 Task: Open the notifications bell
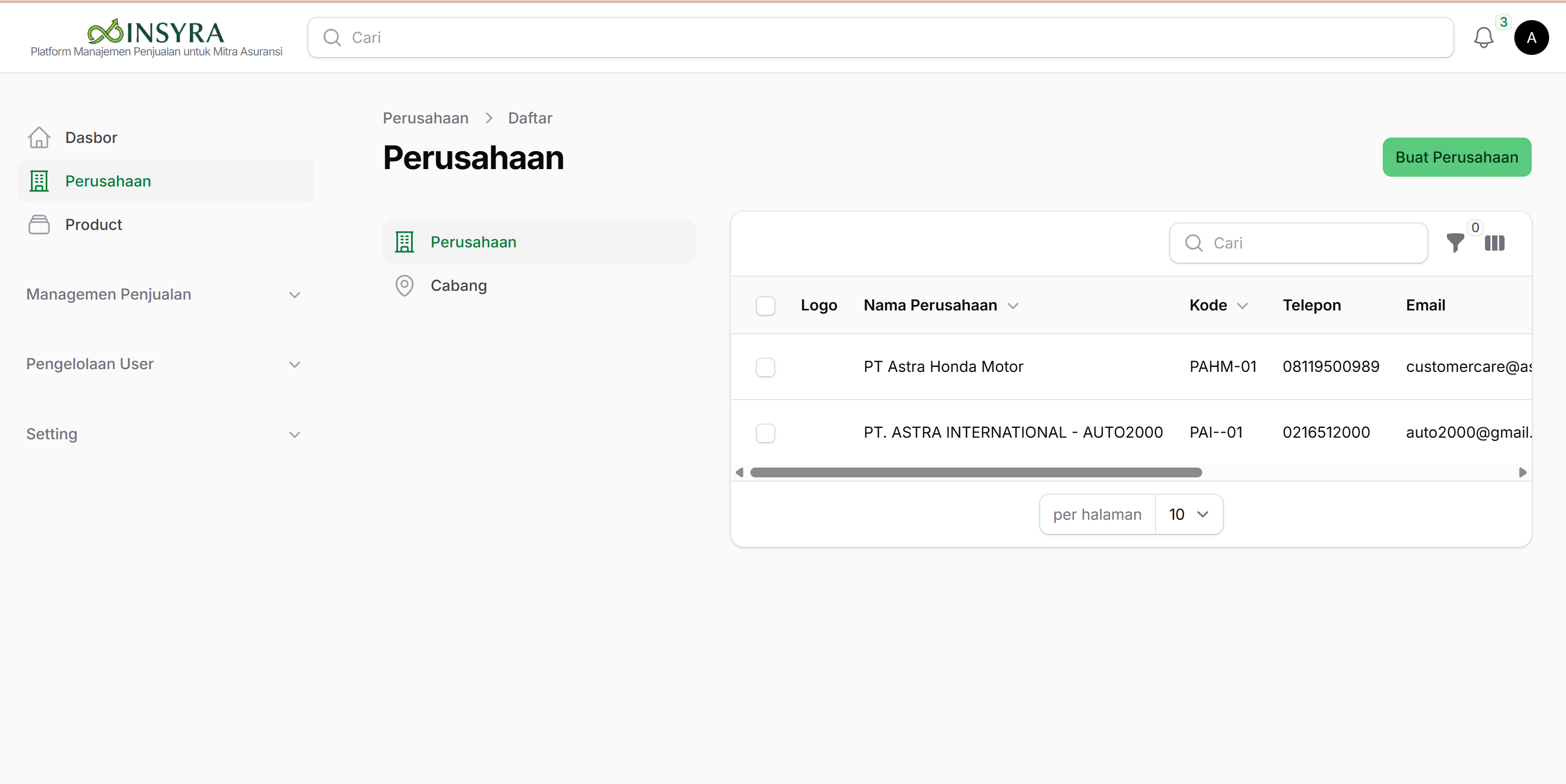[1483, 38]
